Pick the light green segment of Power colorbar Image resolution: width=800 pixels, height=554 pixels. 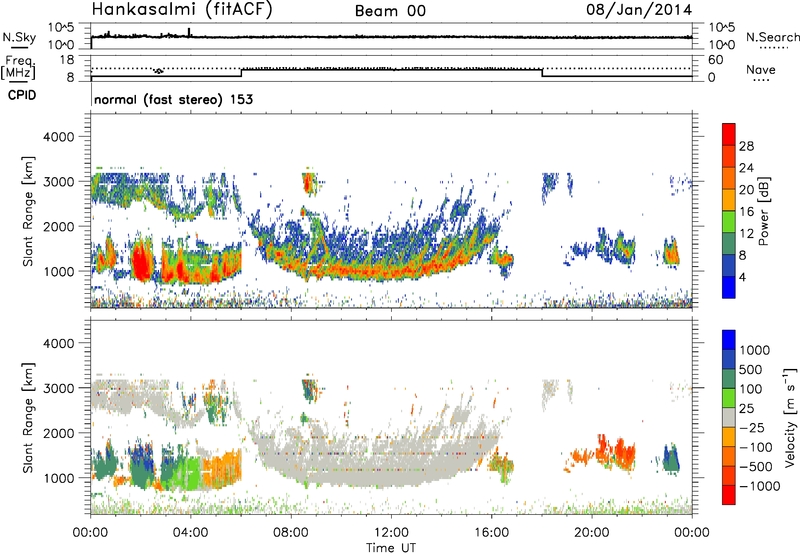tap(729, 222)
